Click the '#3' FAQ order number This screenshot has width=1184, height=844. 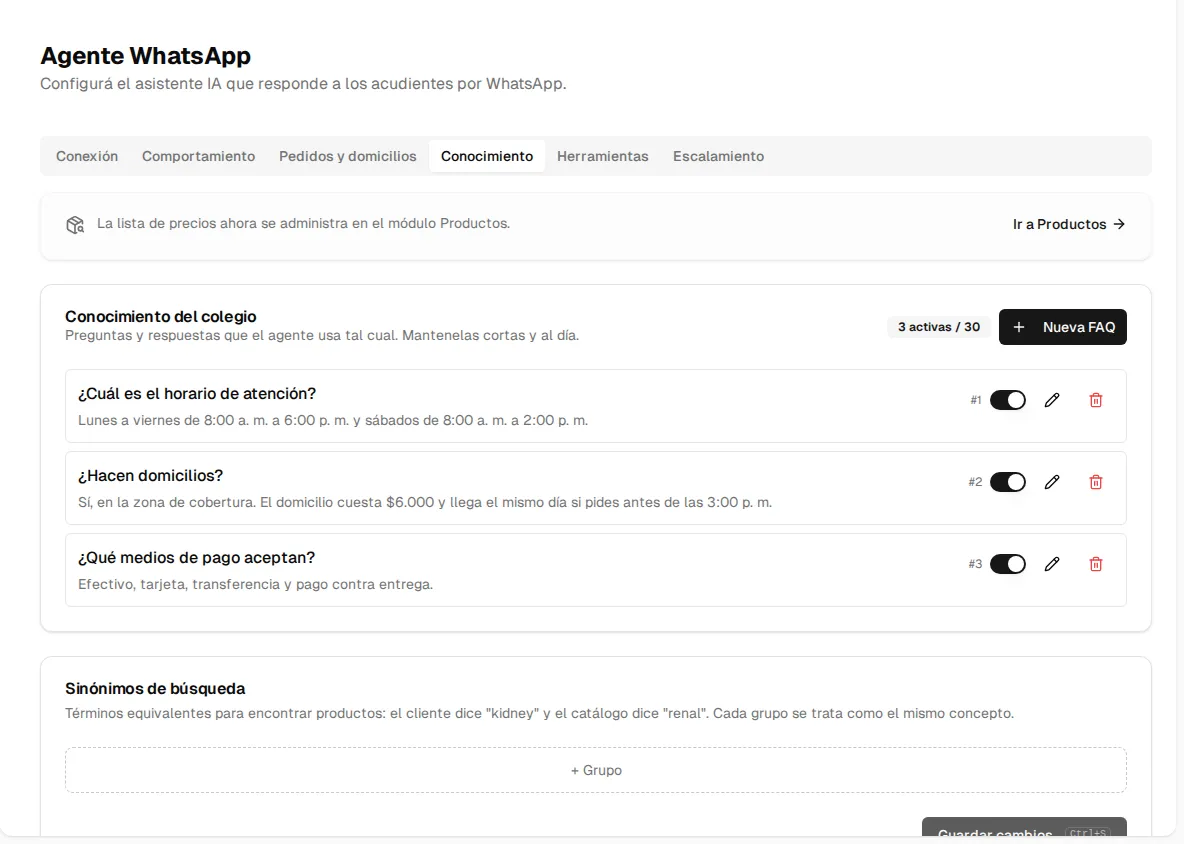976,564
